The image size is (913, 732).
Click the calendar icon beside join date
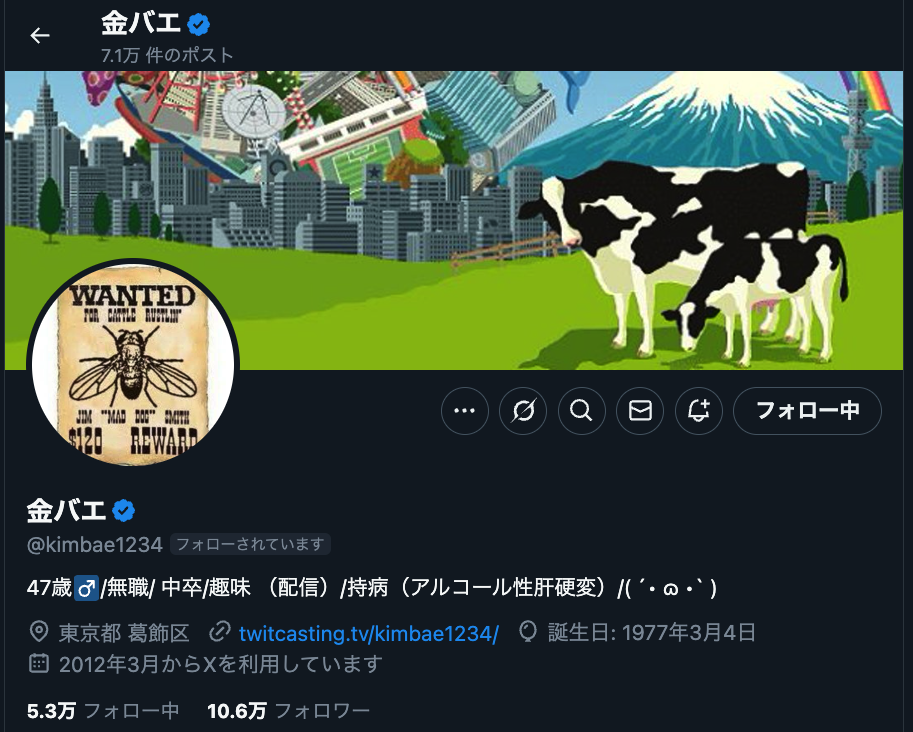(x=39, y=663)
